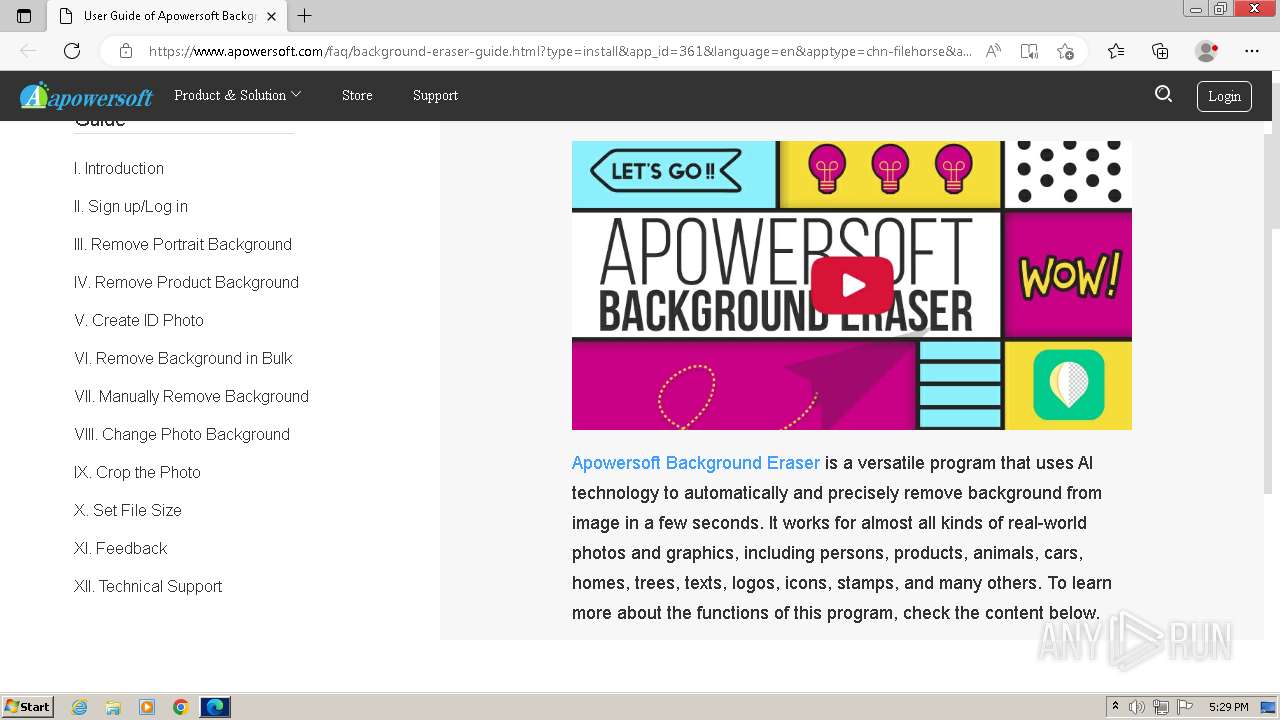Select Microsoft Edge taskbar button

215,707
